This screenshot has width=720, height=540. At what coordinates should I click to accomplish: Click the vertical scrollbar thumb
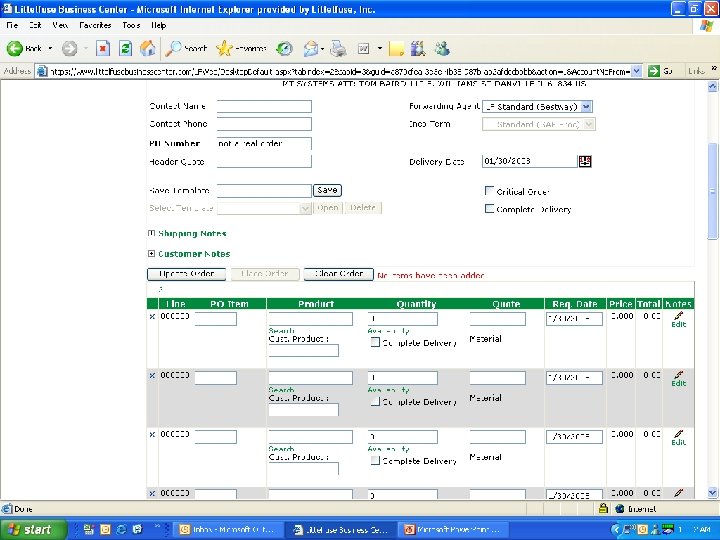click(x=712, y=191)
